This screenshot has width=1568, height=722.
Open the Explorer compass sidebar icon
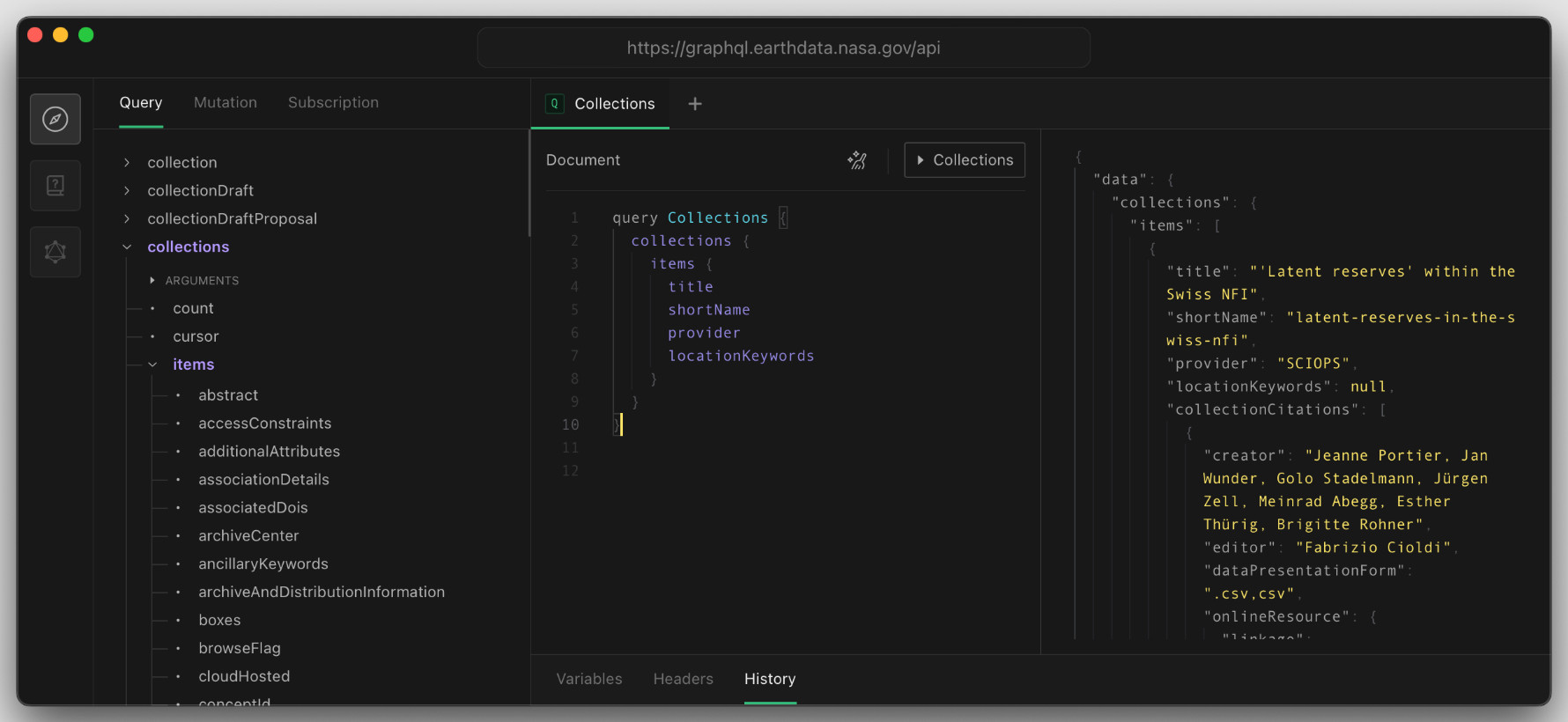pos(55,119)
